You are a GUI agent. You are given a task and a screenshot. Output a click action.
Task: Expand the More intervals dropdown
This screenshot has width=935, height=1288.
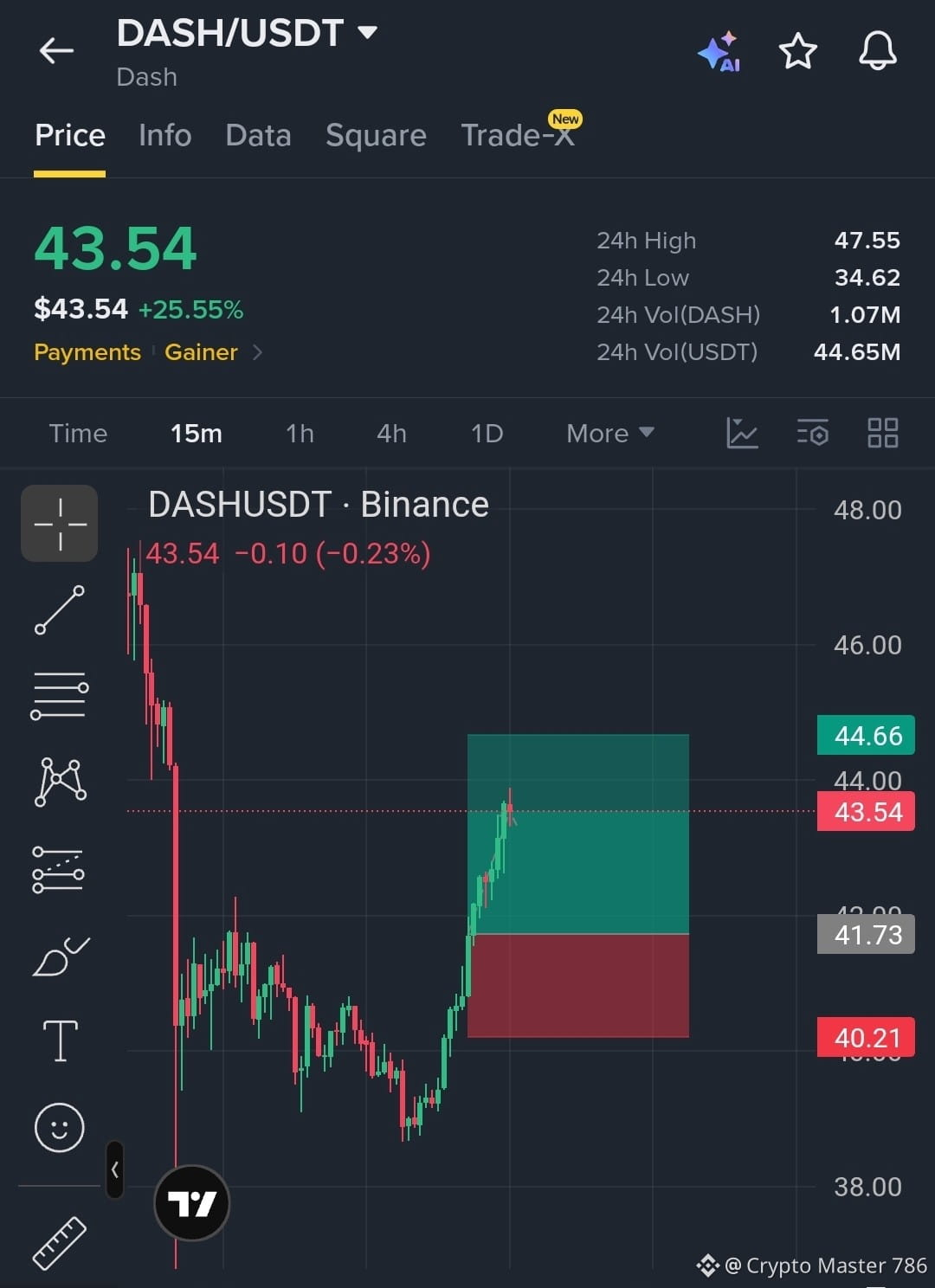click(609, 433)
